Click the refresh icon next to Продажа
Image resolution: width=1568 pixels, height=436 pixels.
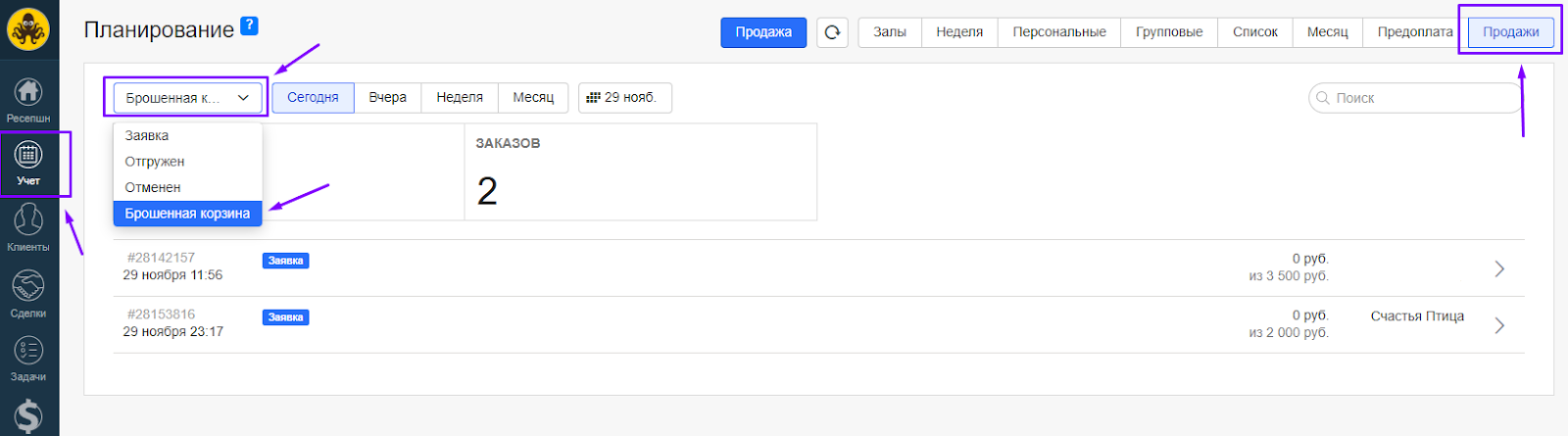coord(832,32)
